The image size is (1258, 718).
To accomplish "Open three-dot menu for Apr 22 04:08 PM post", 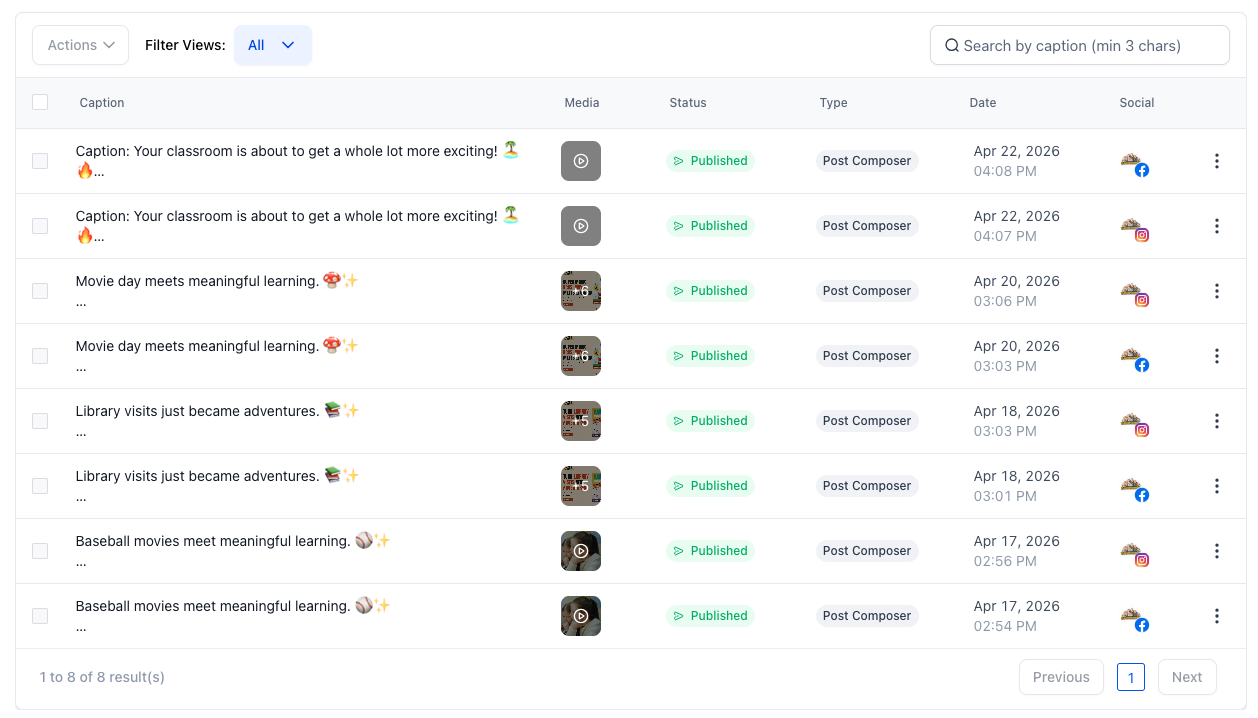I will pyautogui.click(x=1216, y=161).
